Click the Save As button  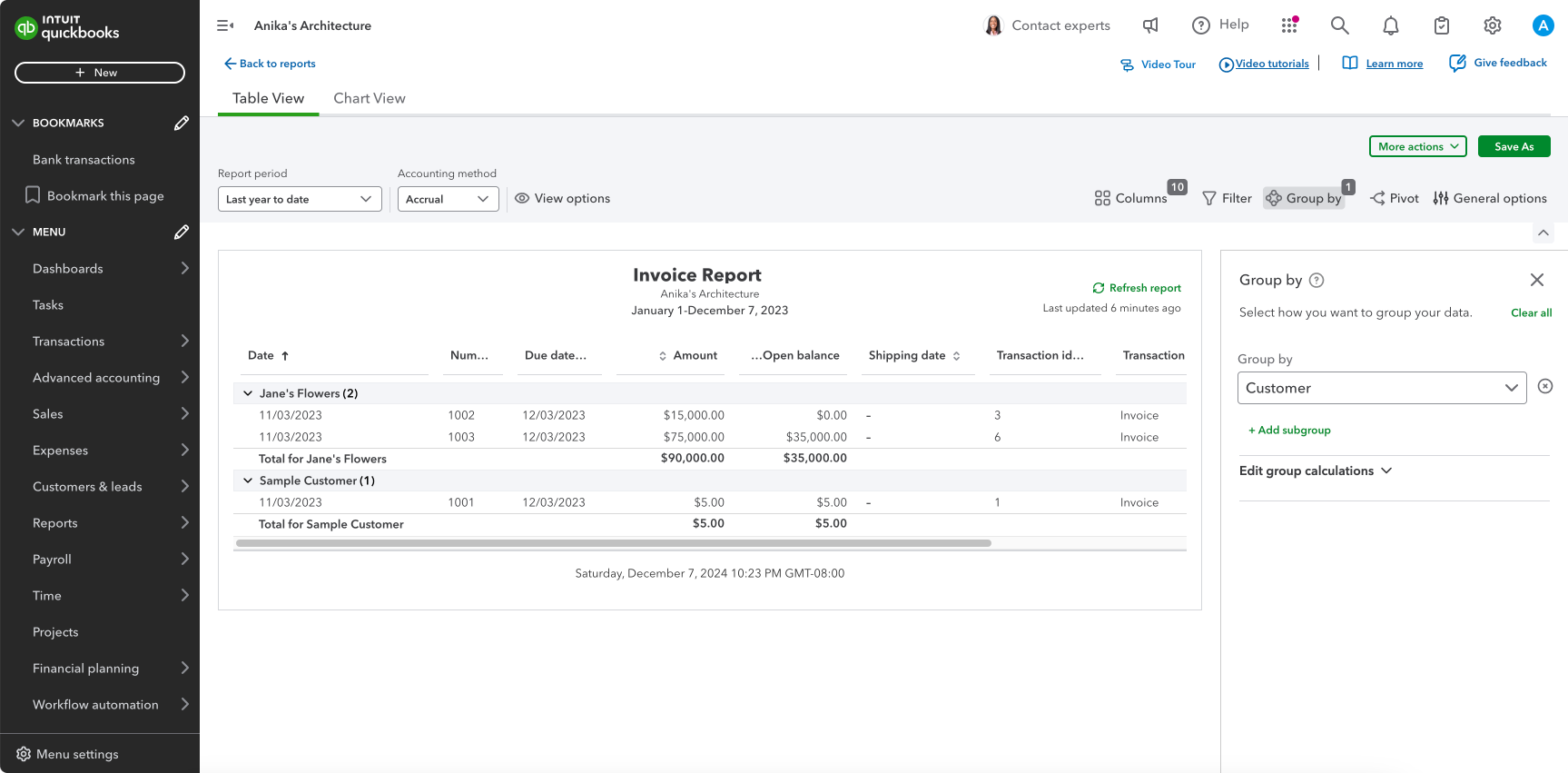pos(1514,146)
